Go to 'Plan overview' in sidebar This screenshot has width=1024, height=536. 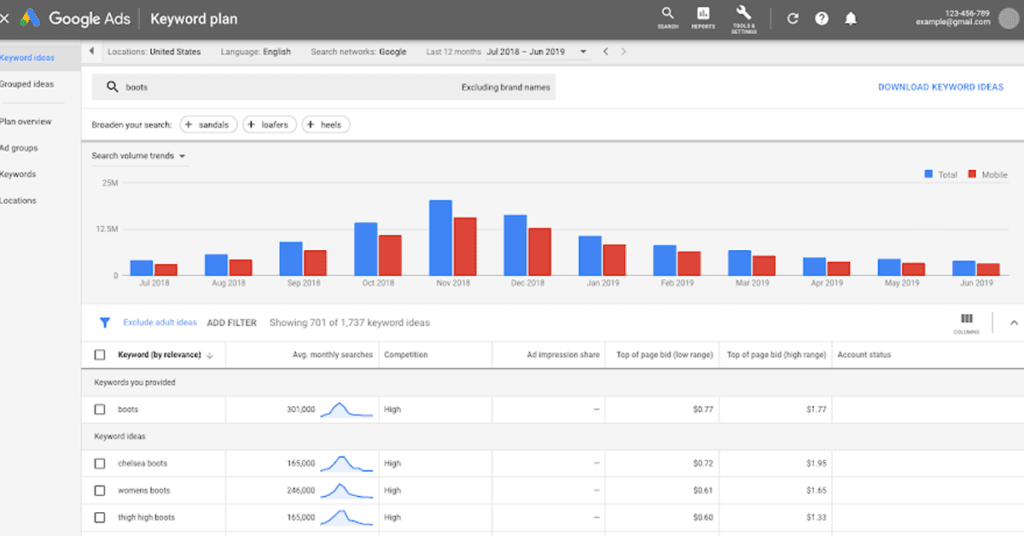[26, 122]
